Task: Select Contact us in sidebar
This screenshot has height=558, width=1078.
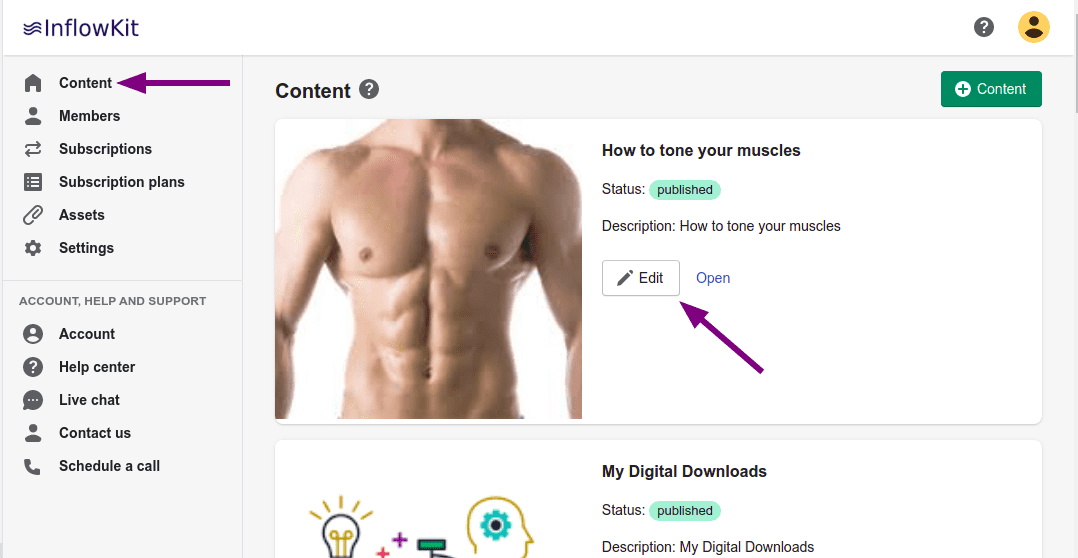Action: [x=95, y=433]
